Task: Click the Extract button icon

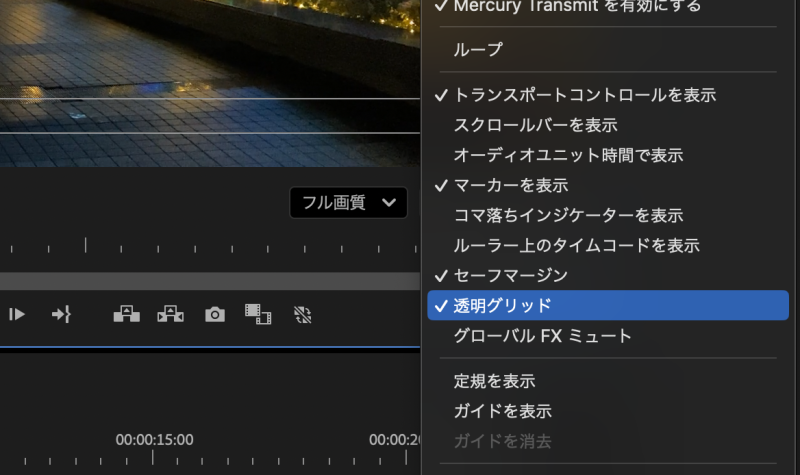Action: (x=170, y=314)
